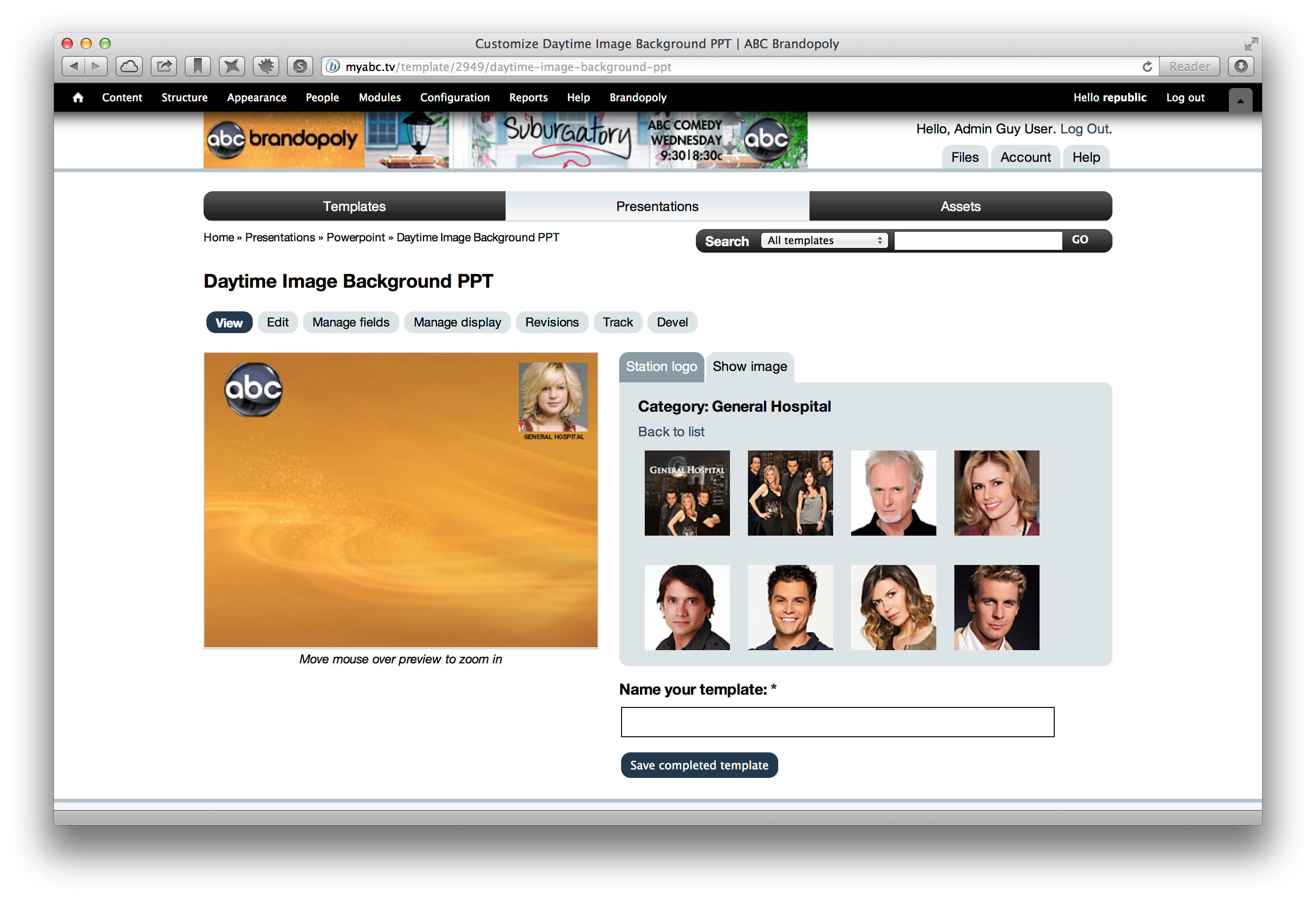Viewport: 1316px width, 900px height.
Task: Open the Appearance admin menu
Action: (x=257, y=97)
